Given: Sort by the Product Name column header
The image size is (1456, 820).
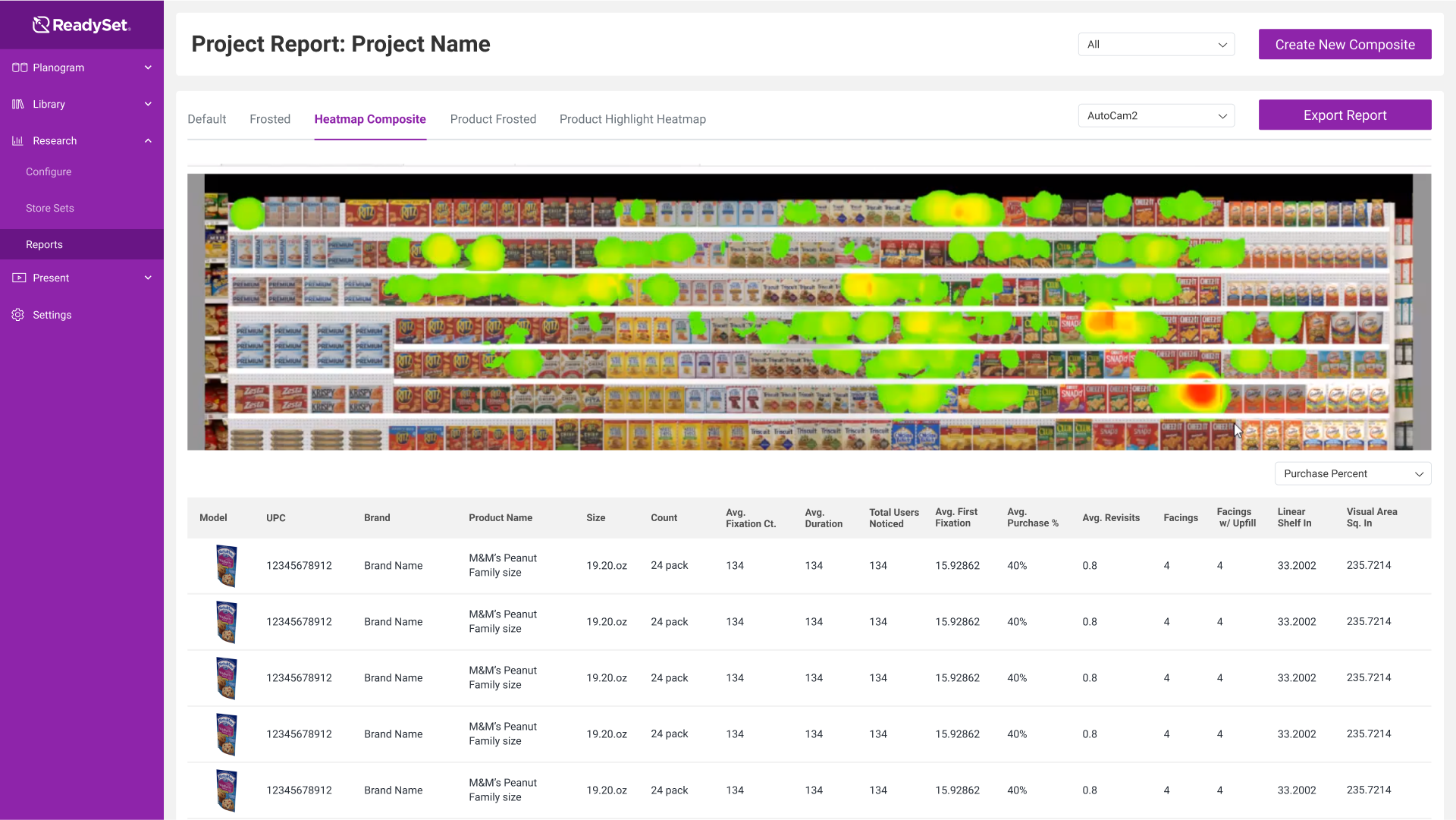Looking at the screenshot, I should pos(500,517).
